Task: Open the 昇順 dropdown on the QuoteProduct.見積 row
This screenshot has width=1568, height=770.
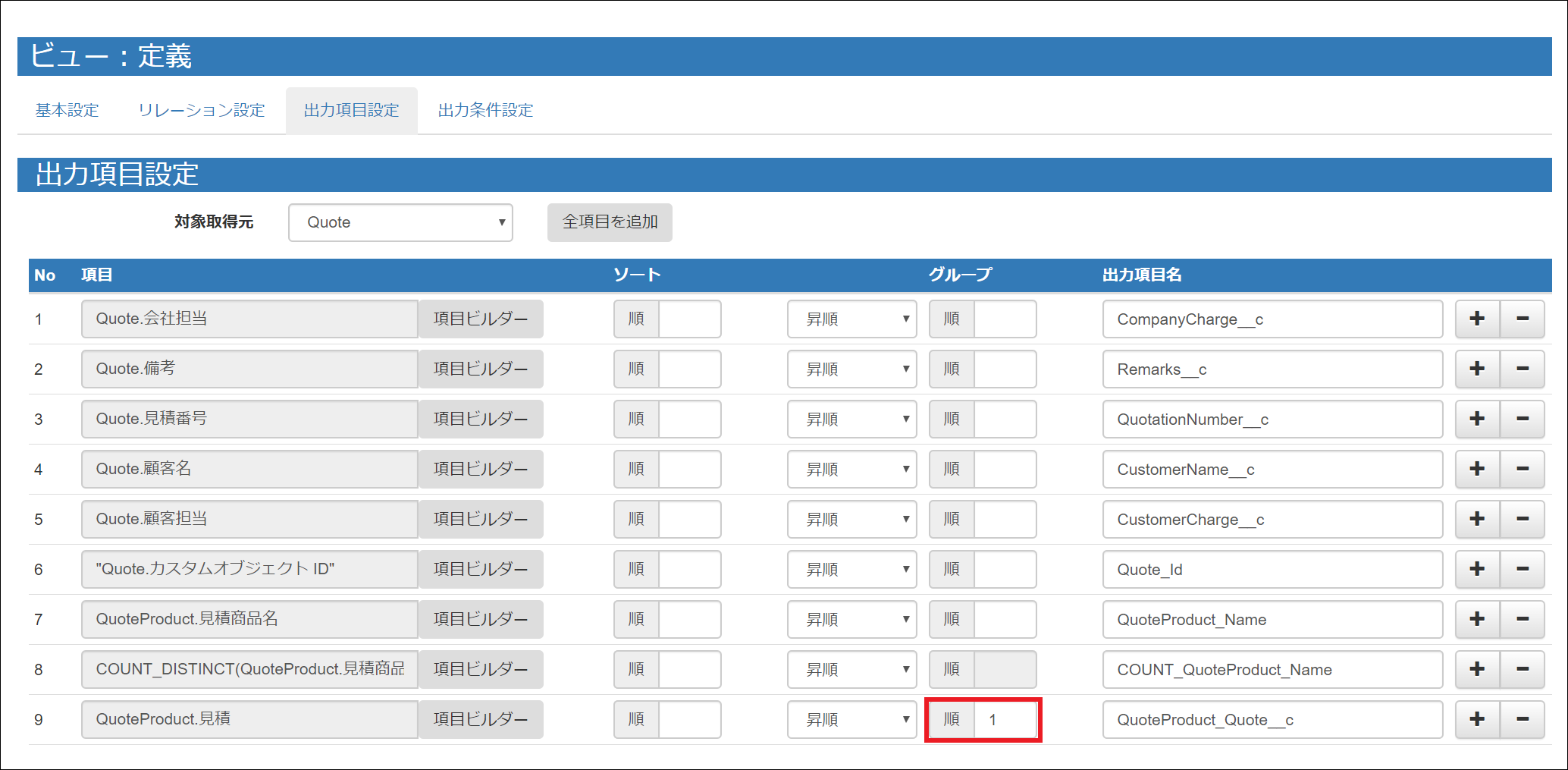Action: point(851,719)
